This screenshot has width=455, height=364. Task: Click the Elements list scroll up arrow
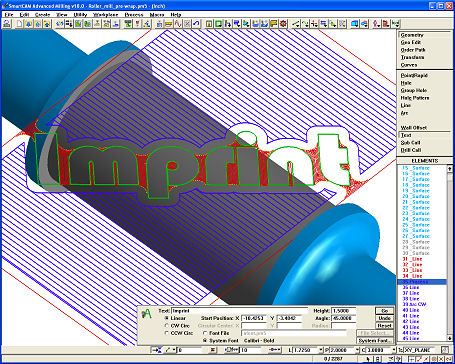pyautogui.click(x=449, y=168)
